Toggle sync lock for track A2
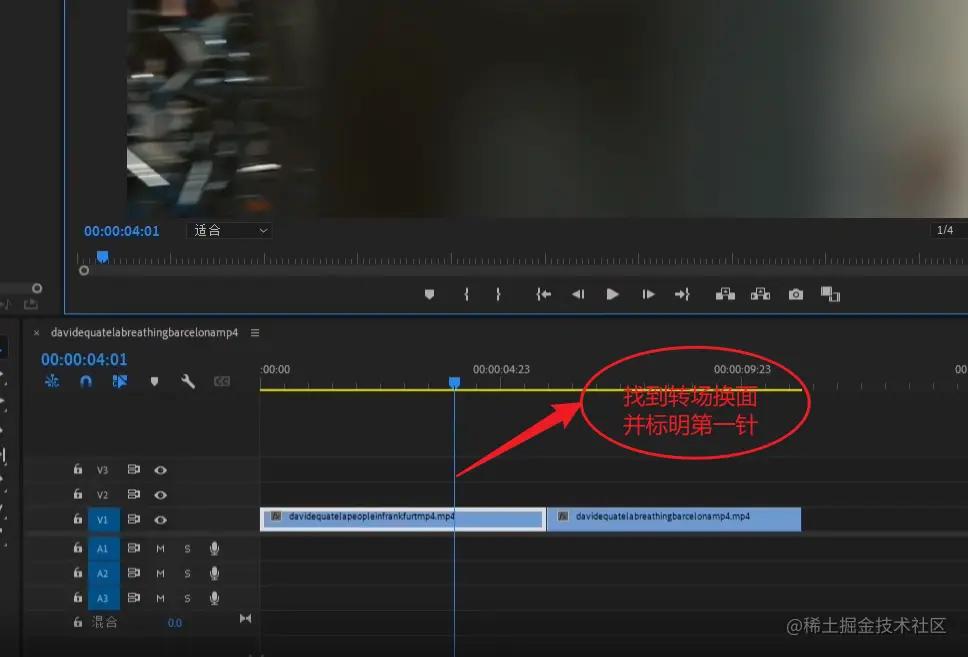This screenshot has height=657, width=968. [x=133, y=572]
